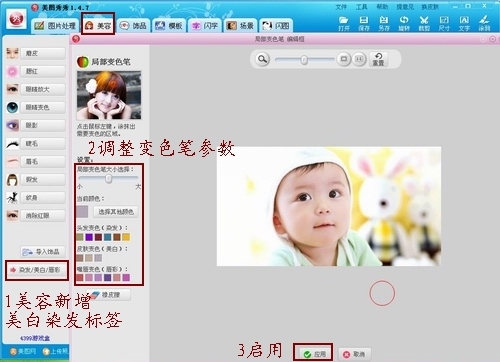Click the 腮红 blush icon
500x362 pixels.
pyautogui.click(x=12, y=71)
